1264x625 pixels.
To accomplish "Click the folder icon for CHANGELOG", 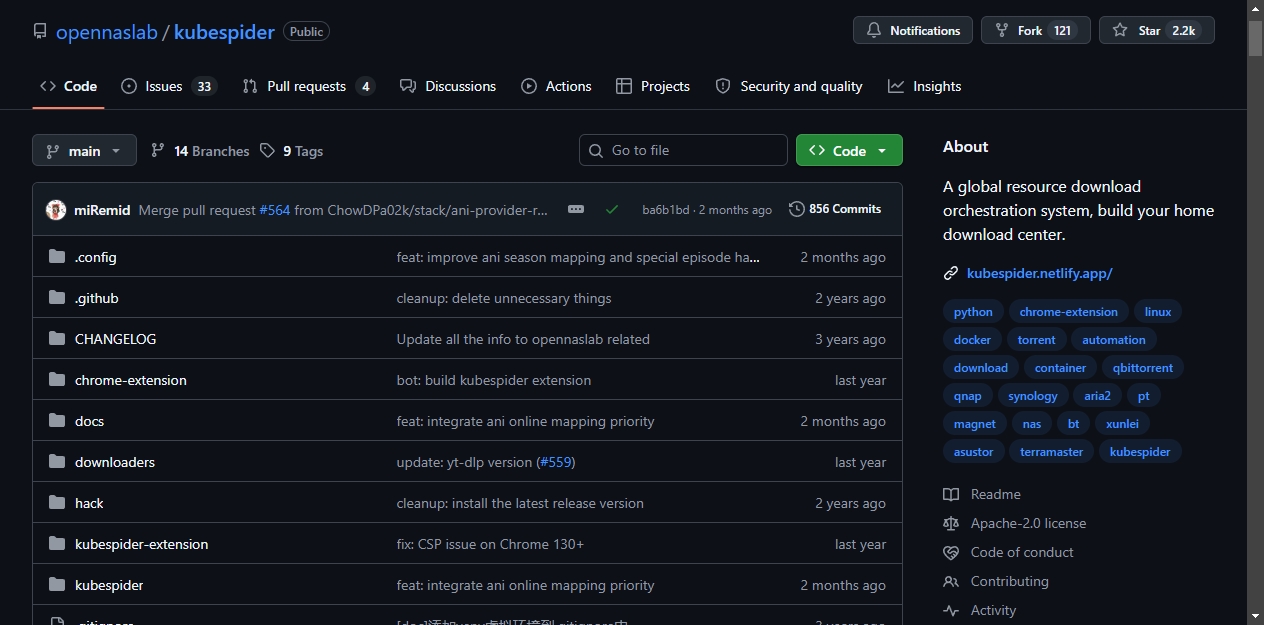I will pyautogui.click(x=57, y=339).
